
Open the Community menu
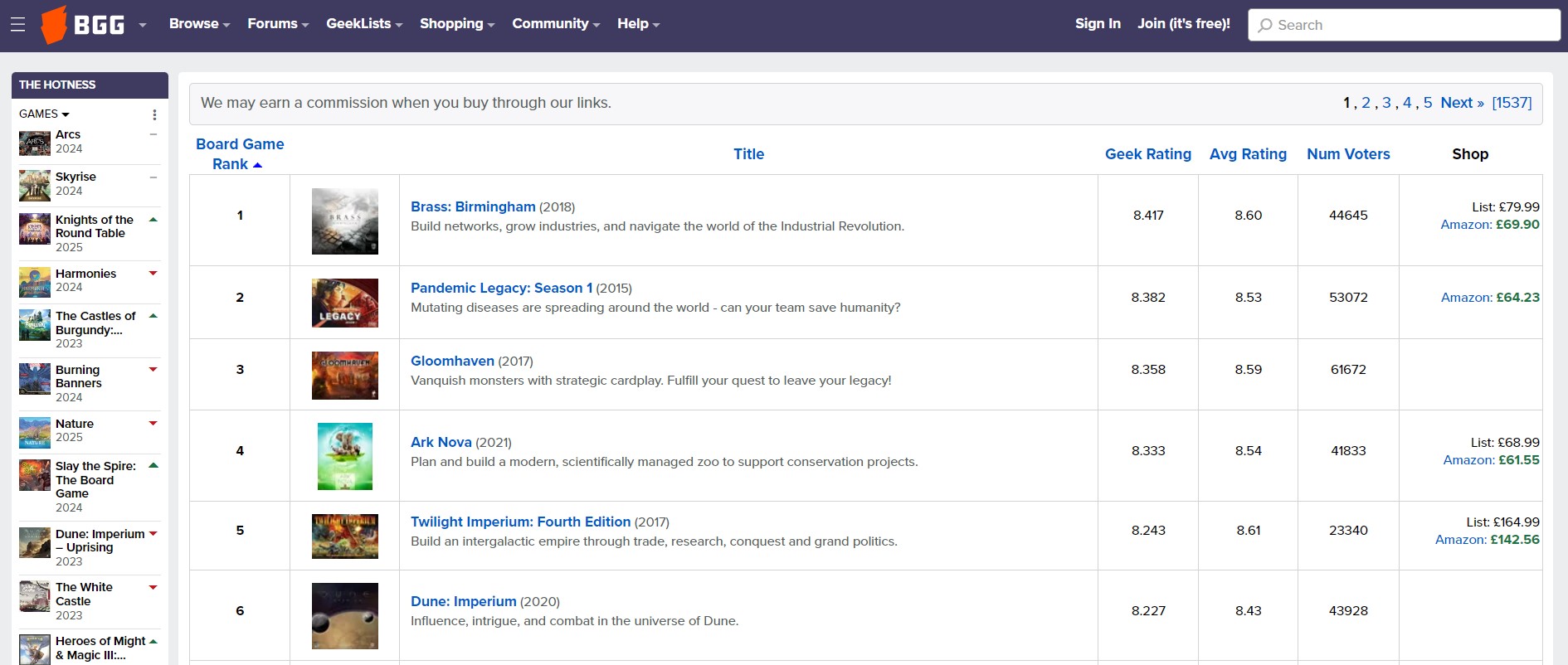[x=555, y=24]
